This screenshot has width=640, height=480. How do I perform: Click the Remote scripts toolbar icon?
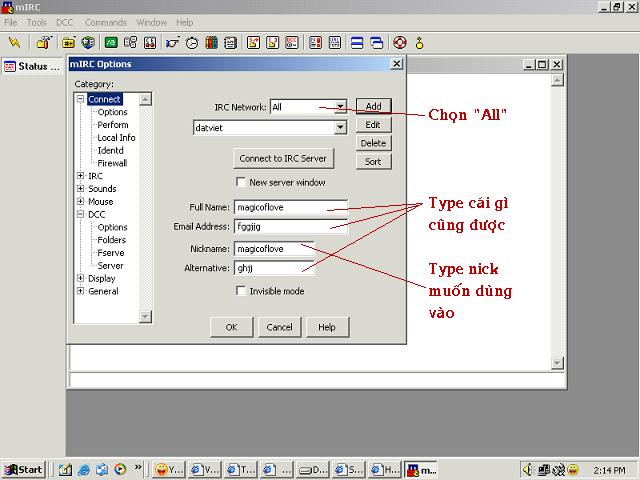tap(150, 42)
